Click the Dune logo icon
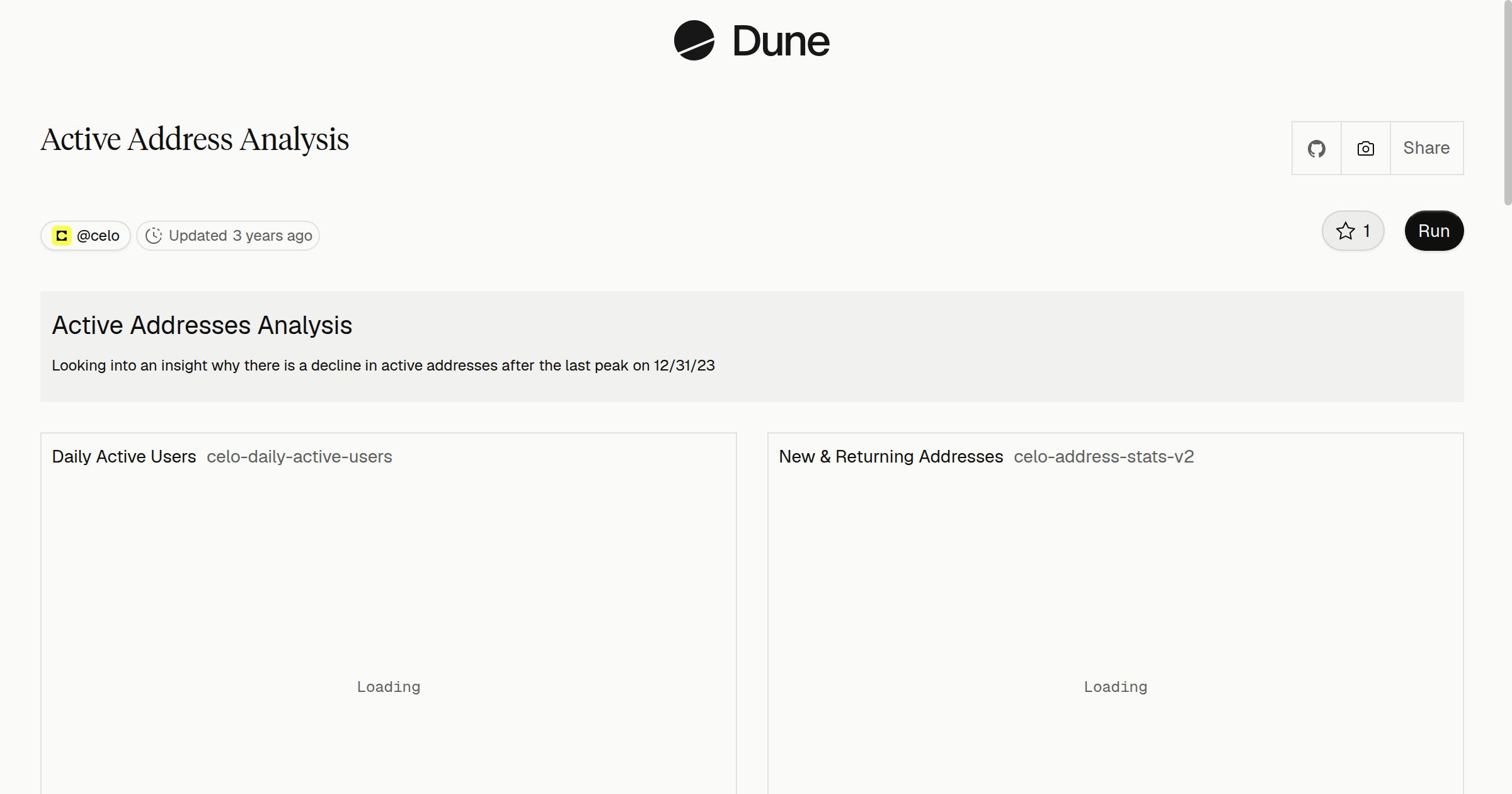Screen dimensions: 1512x794 point(694,40)
